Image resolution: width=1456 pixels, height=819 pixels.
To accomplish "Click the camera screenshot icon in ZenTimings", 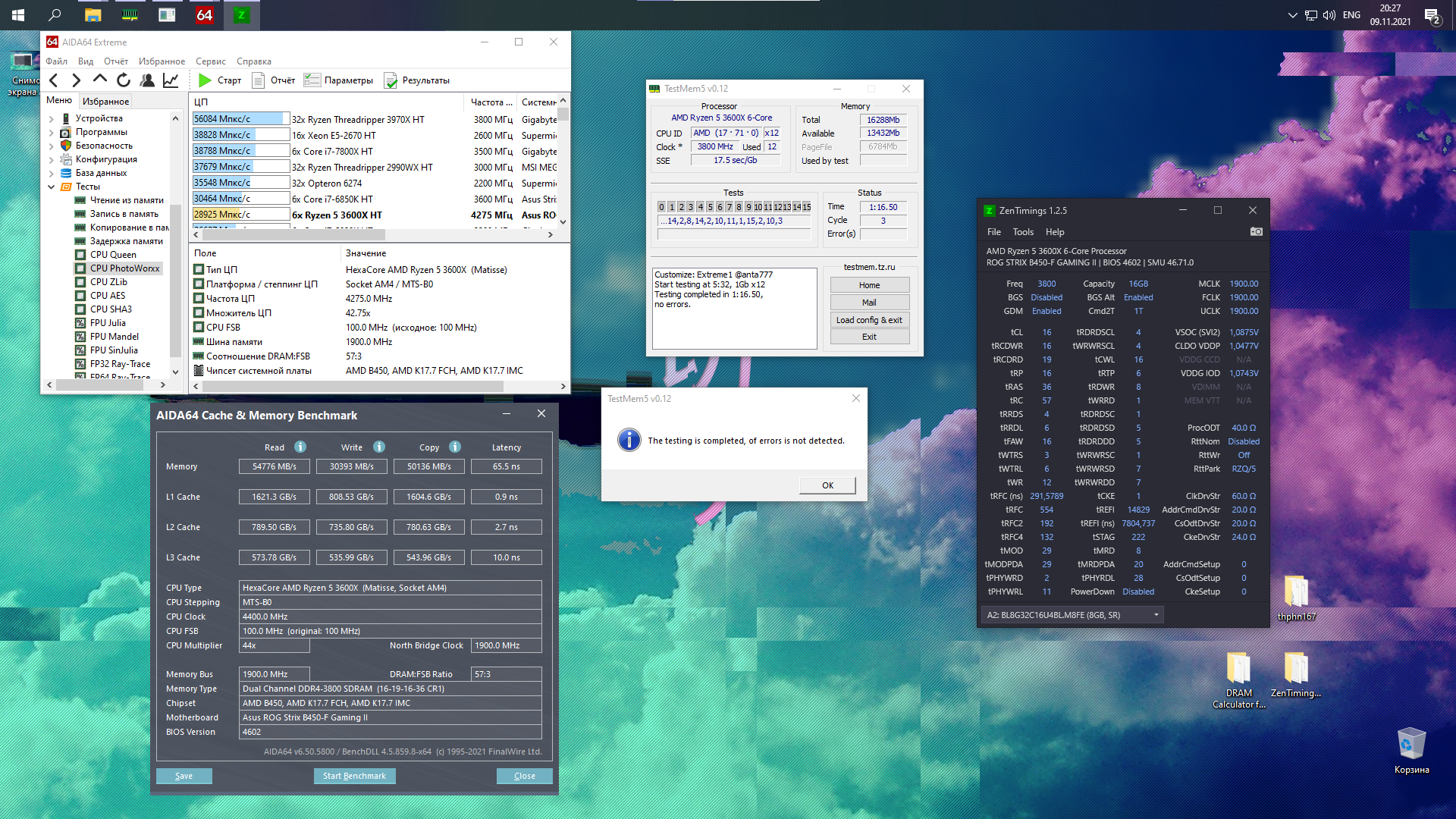I will point(1257,232).
